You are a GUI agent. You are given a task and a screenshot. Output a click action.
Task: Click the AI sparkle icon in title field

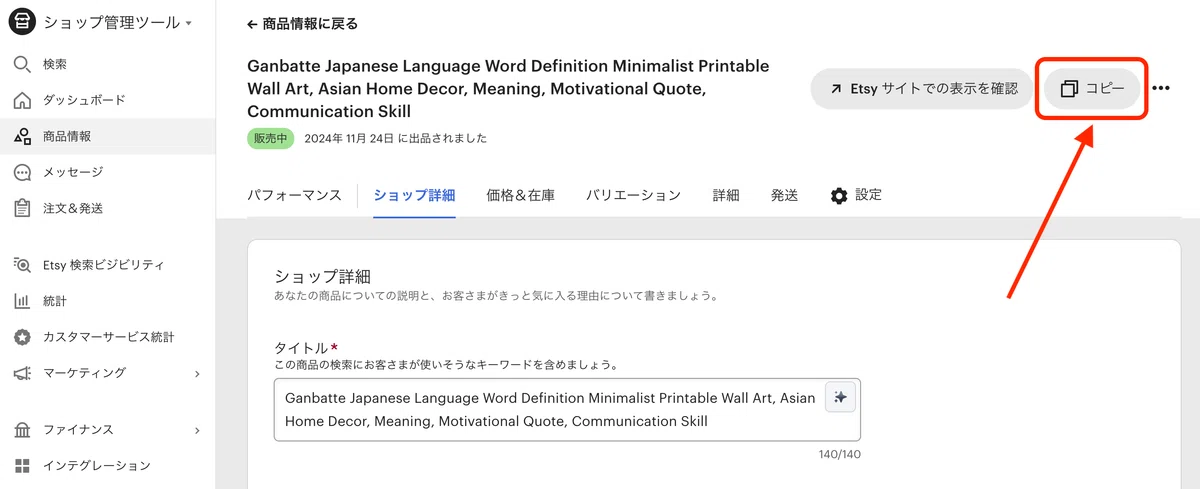click(840, 397)
